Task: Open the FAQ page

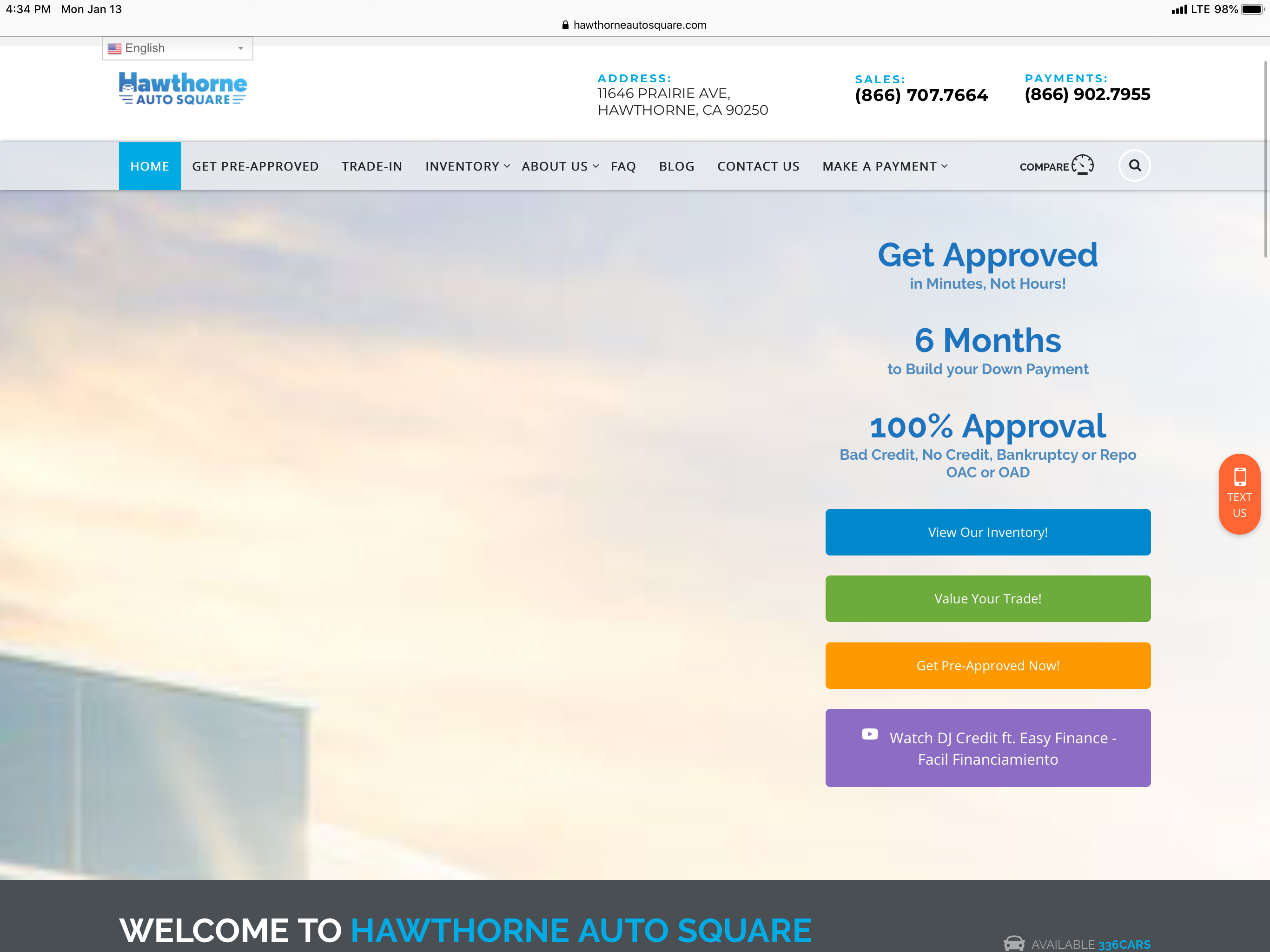Action: coord(623,166)
